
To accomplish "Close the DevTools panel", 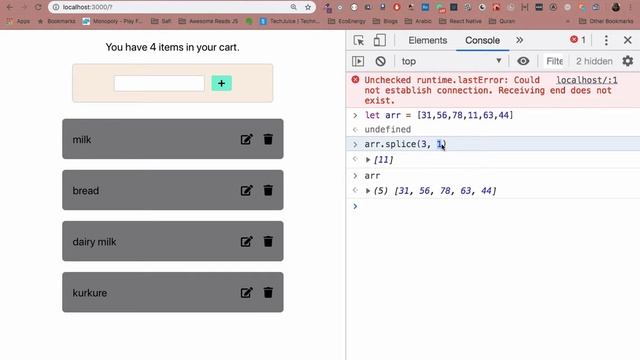I will click(x=628, y=40).
